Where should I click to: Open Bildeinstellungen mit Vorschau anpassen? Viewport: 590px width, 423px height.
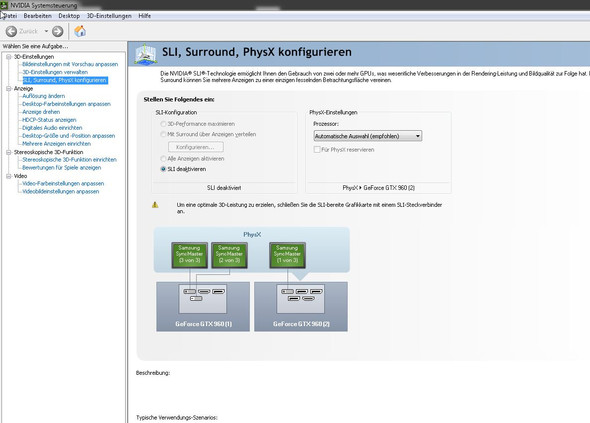point(70,64)
